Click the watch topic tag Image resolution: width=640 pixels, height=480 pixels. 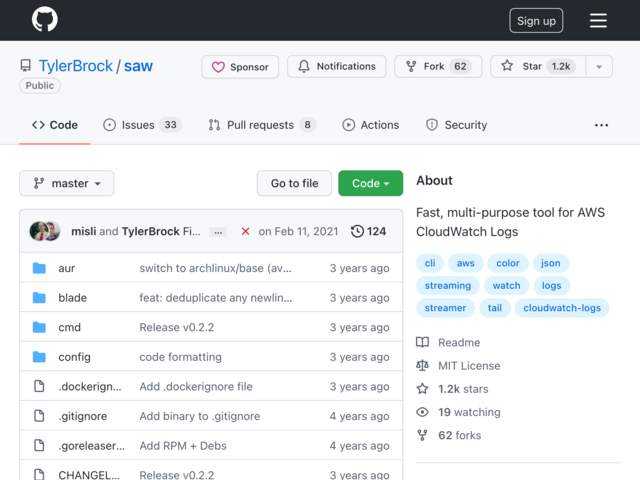[507, 286]
